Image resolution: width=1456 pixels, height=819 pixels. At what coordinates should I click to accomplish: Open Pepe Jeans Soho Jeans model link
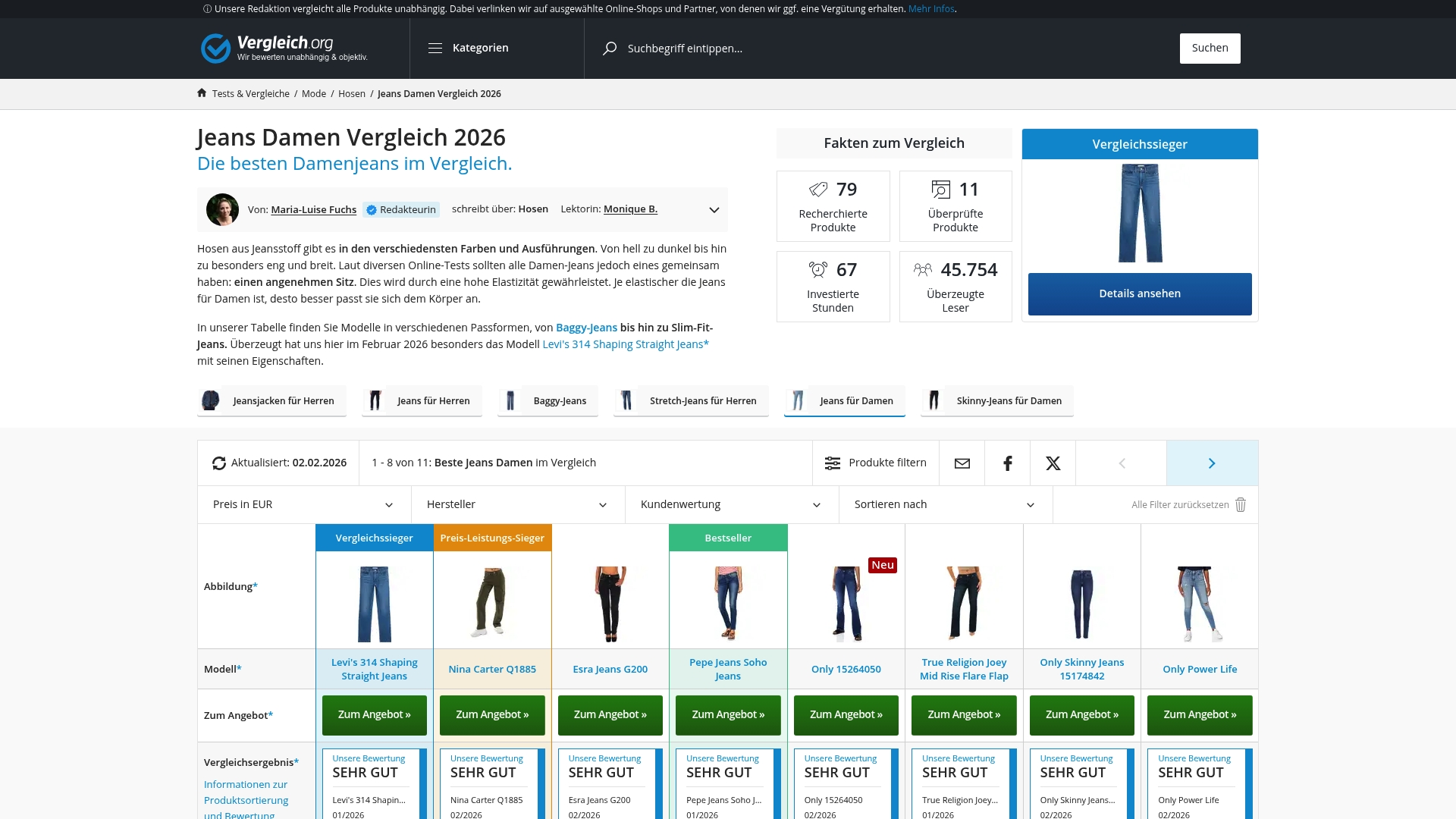click(x=728, y=669)
